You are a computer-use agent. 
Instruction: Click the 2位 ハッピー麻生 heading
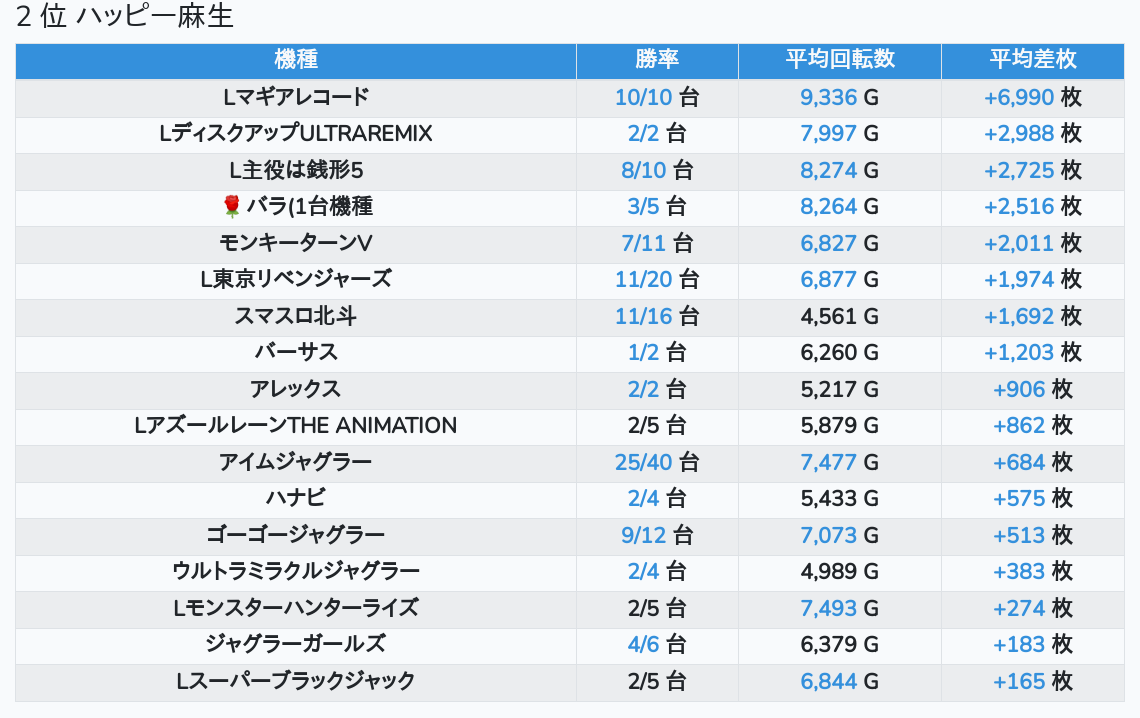125,17
